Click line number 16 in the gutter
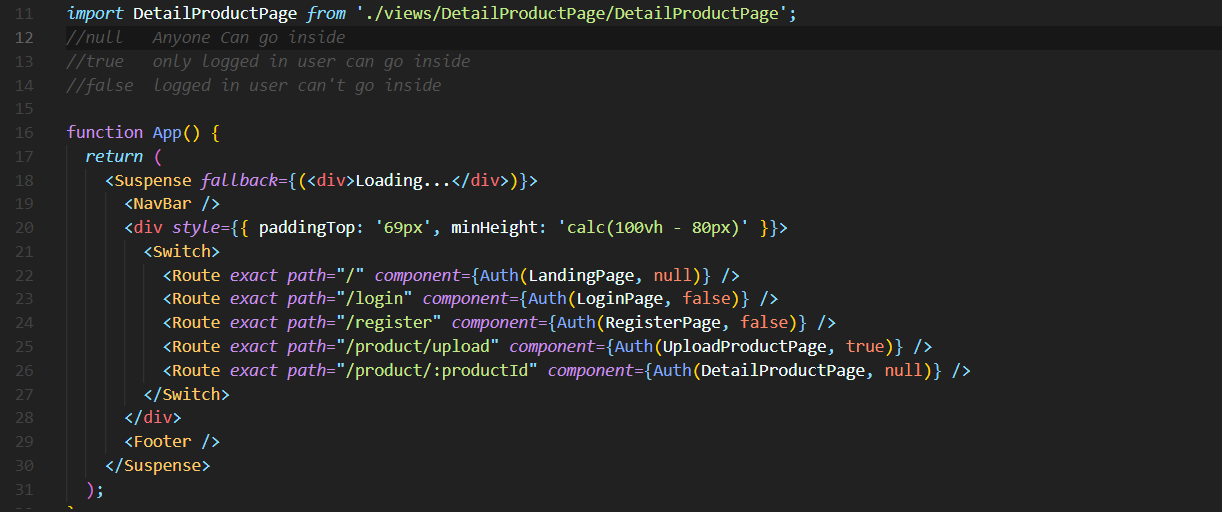The width and height of the screenshot is (1222, 512). pos(24,133)
